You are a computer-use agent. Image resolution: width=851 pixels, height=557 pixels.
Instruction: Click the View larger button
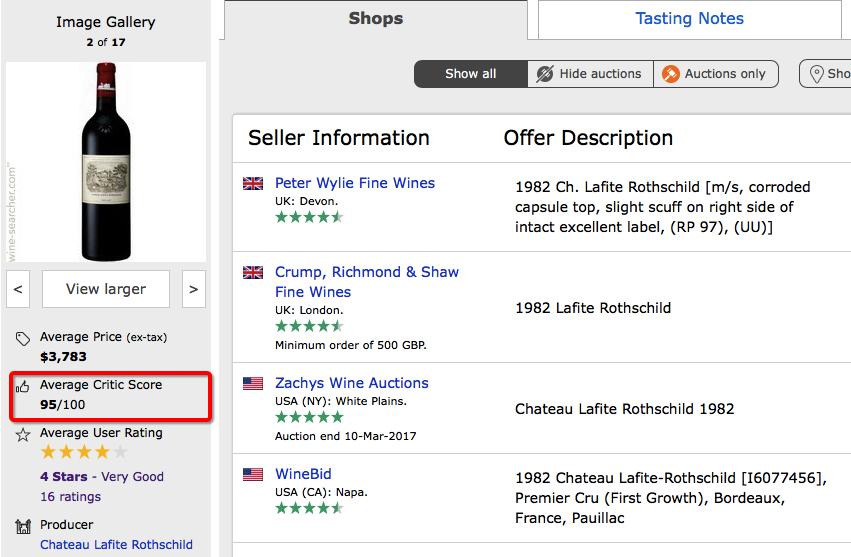pos(106,289)
